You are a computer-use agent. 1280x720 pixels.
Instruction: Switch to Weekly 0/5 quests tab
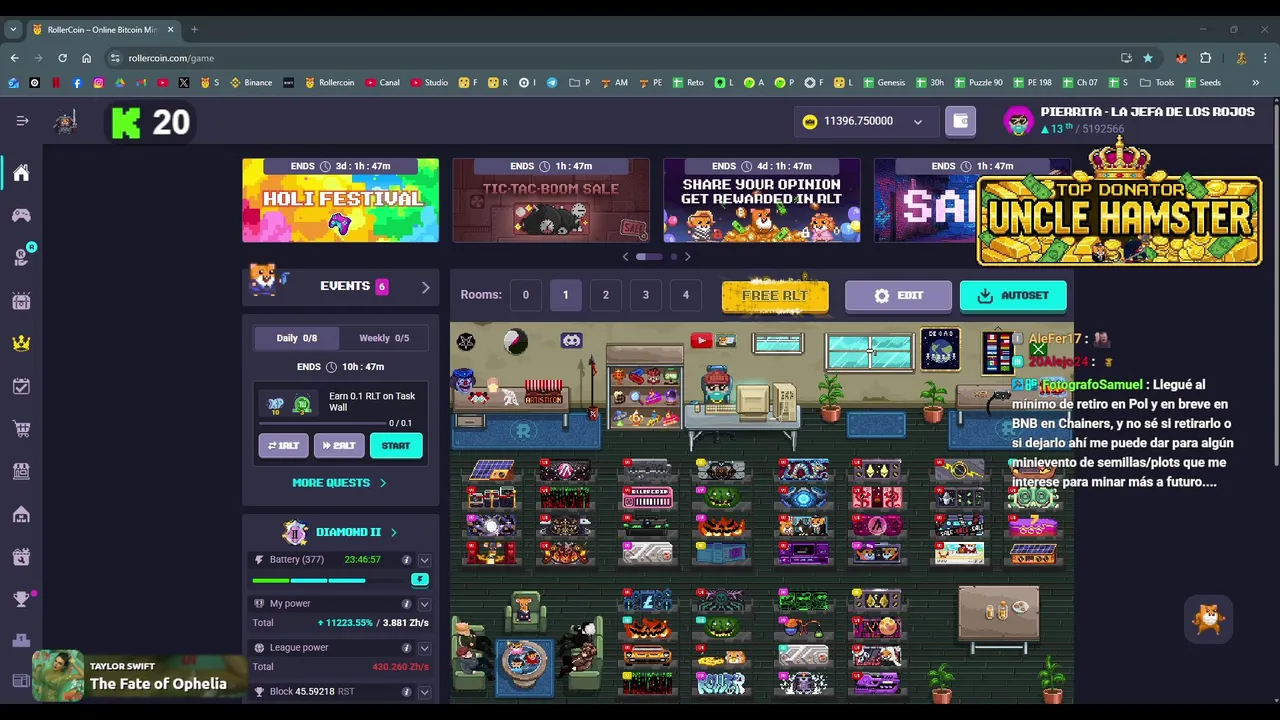tap(384, 338)
